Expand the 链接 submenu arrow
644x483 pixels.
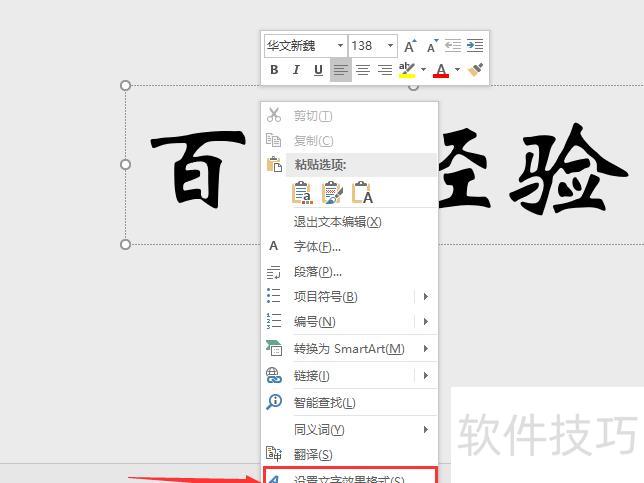click(x=426, y=376)
